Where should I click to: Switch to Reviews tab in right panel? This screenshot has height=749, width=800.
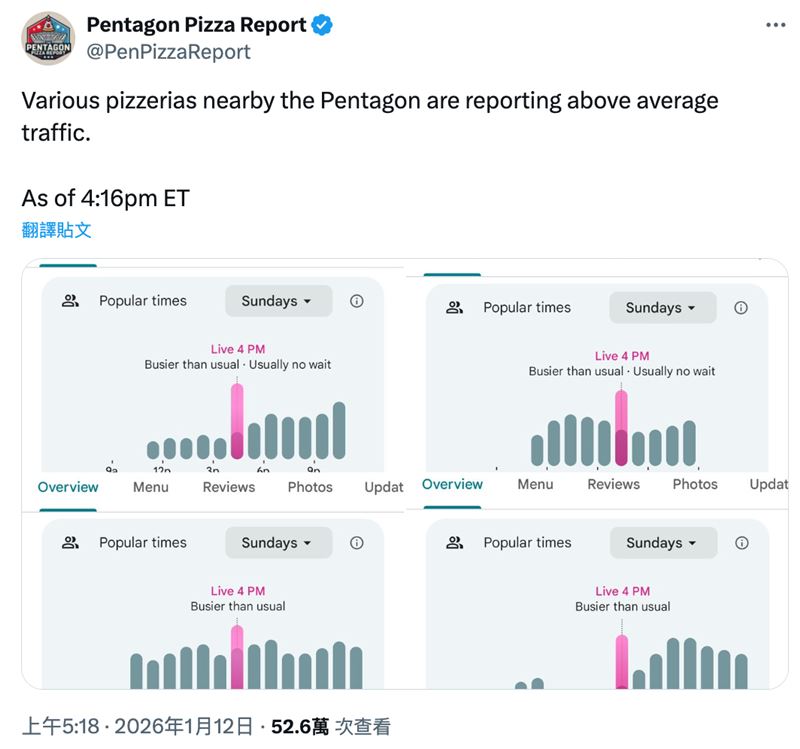613,484
